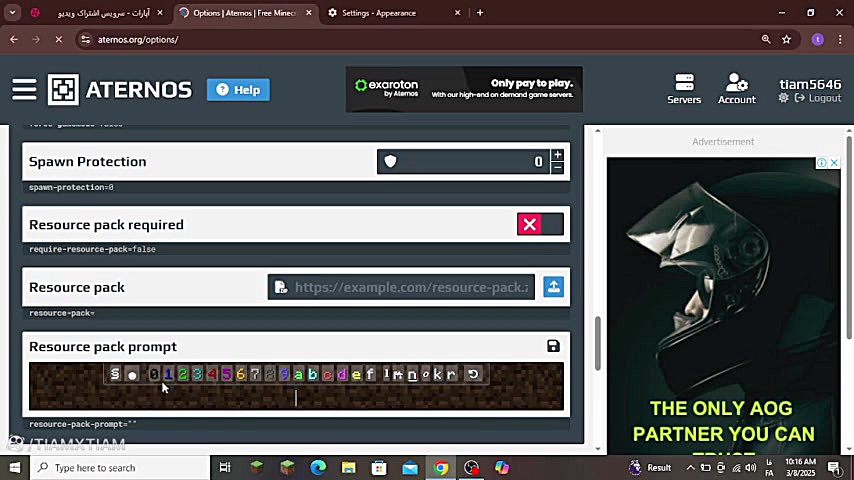Click the taskbar search box

point(120,467)
